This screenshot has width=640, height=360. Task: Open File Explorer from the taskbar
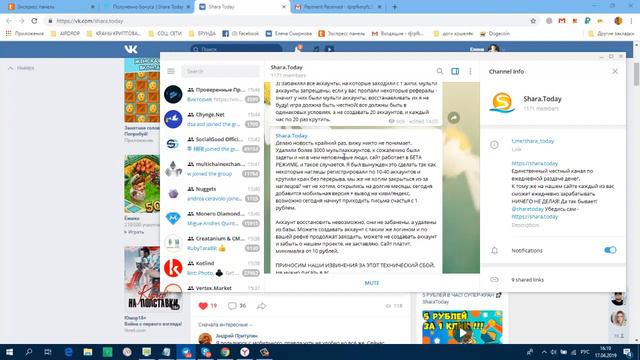pos(88,352)
